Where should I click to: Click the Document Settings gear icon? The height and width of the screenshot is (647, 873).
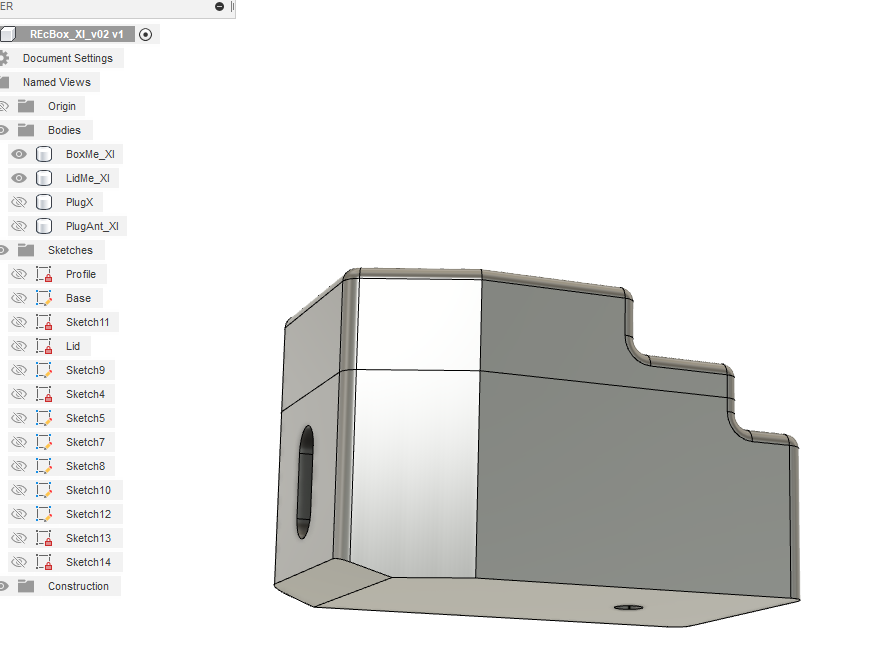coord(4,58)
